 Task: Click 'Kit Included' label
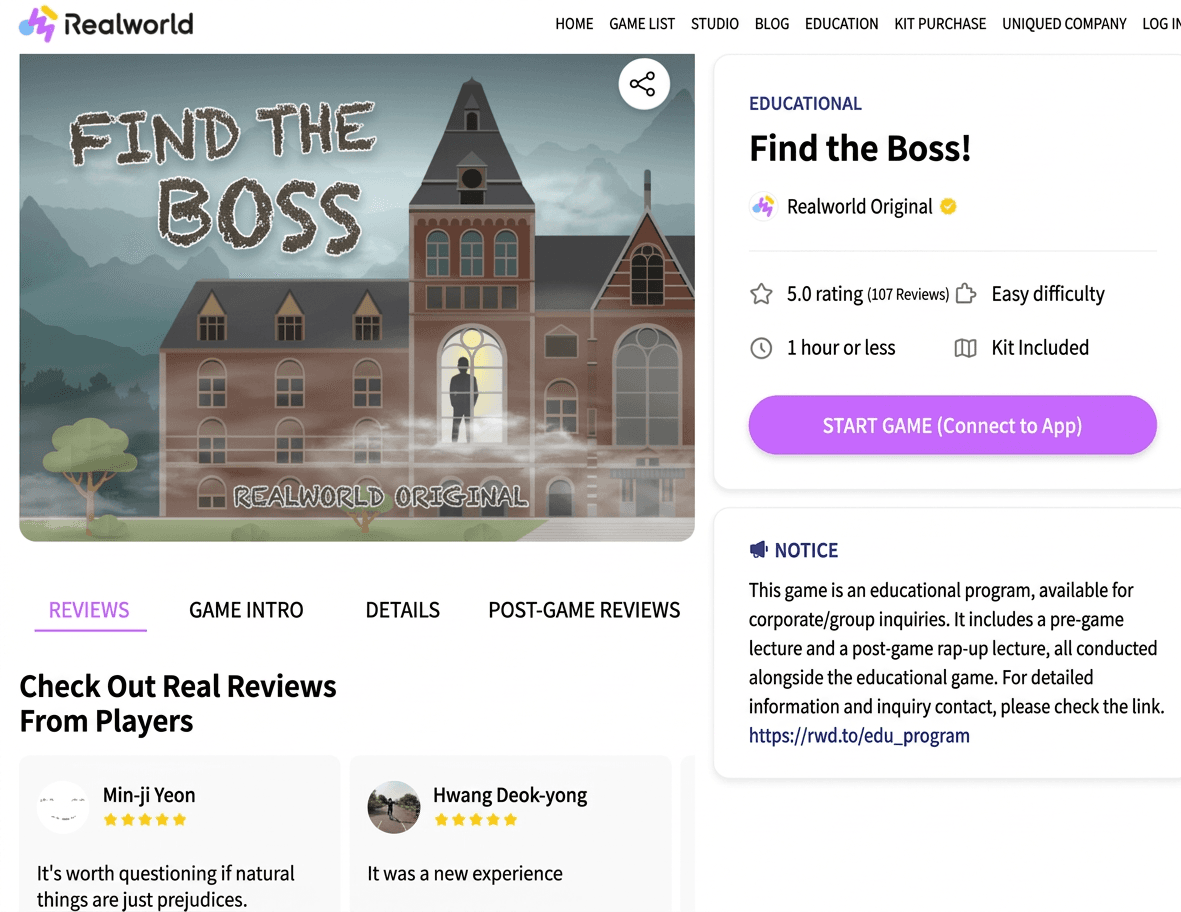tap(1039, 348)
